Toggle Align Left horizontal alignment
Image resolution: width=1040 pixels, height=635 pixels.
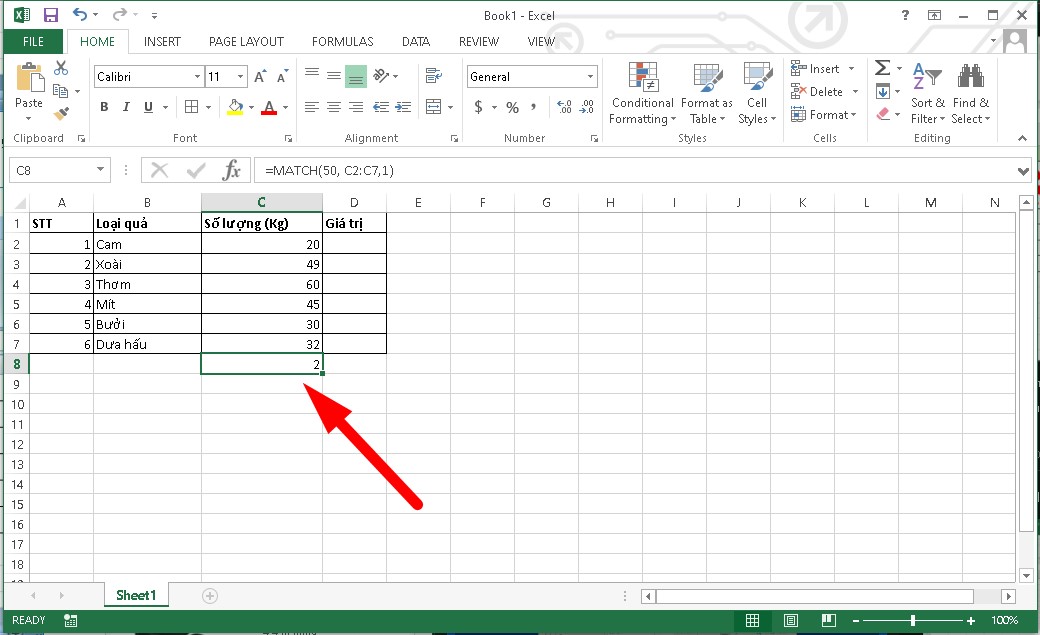click(x=312, y=107)
